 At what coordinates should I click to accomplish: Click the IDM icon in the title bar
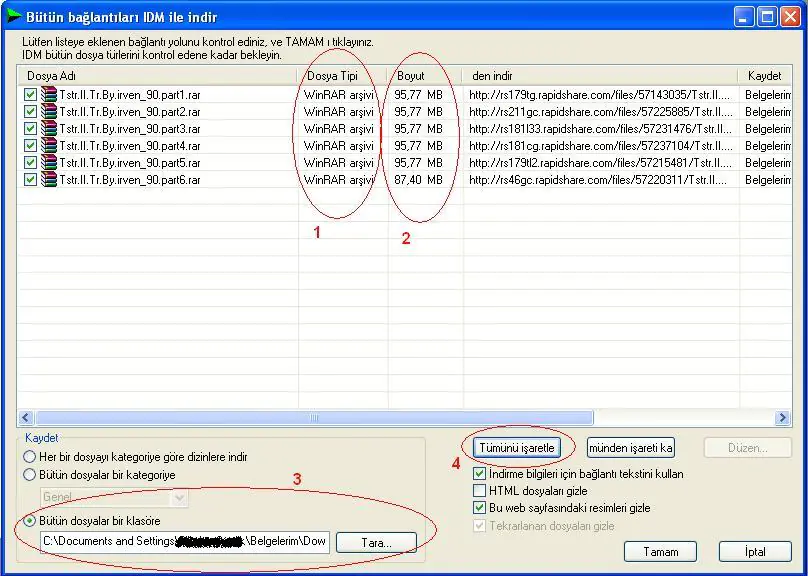pos(14,16)
